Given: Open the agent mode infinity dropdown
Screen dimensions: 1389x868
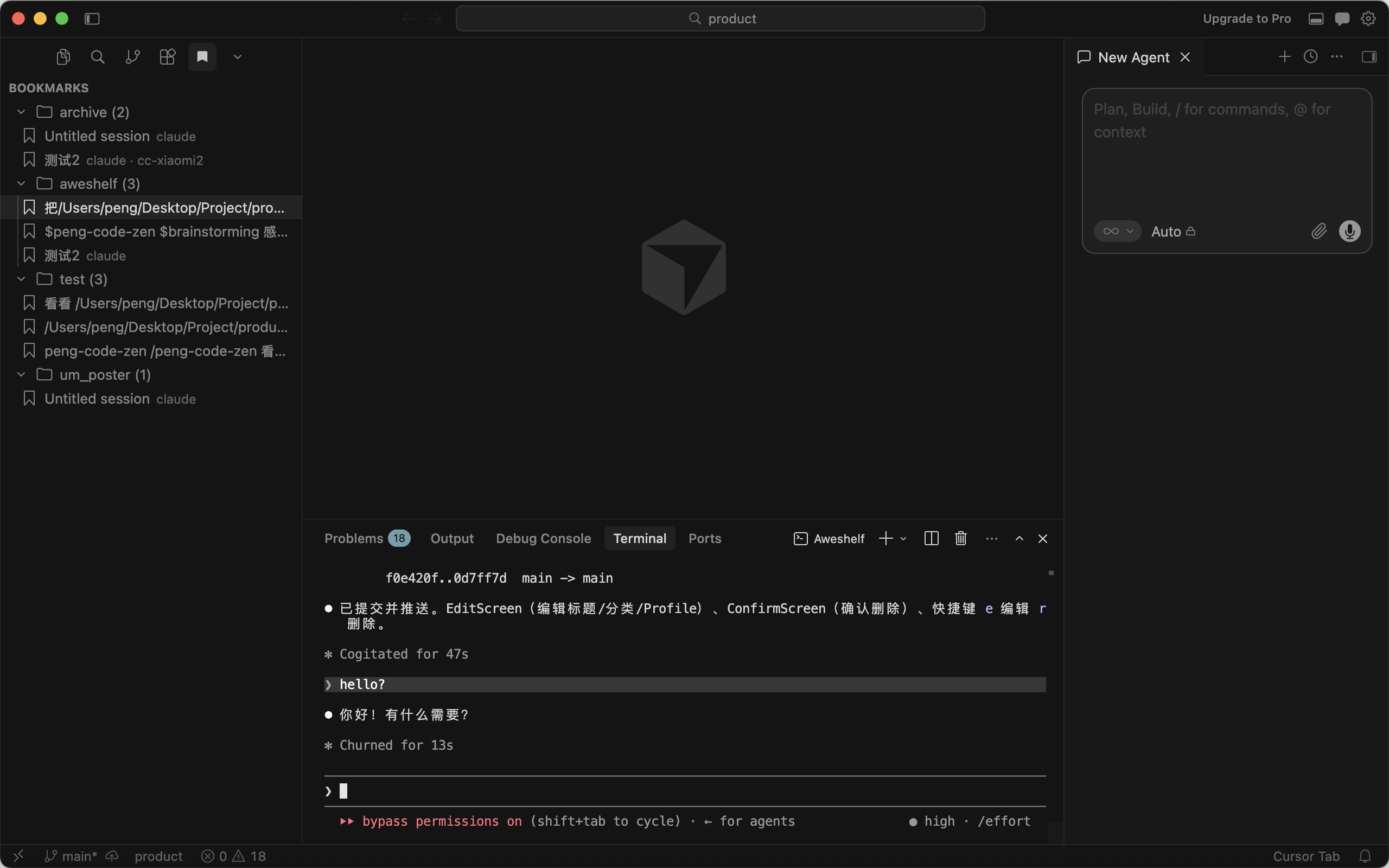Looking at the screenshot, I should (x=1118, y=231).
